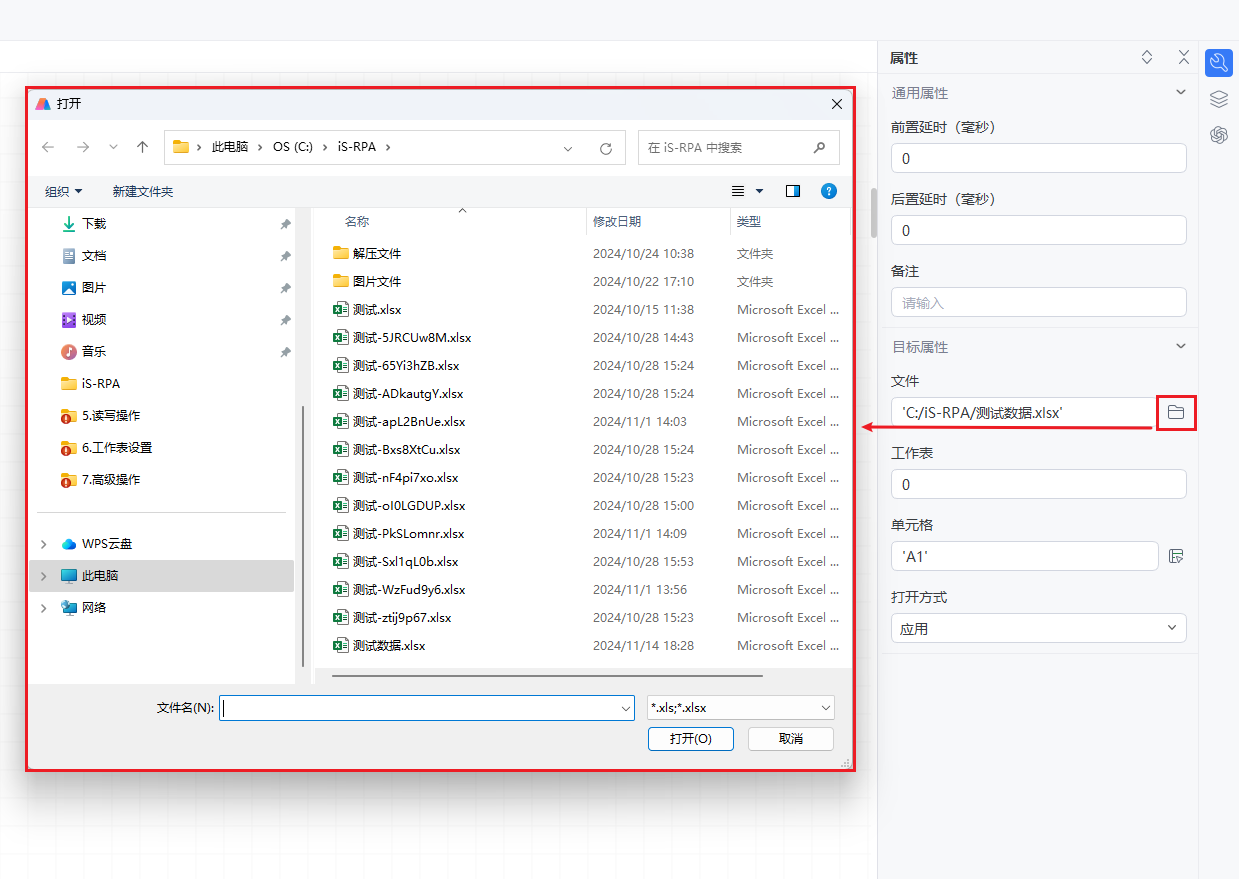Open the properties wrench icon in right sidebar
The image size is (1239, 879).
[1218, 63]
